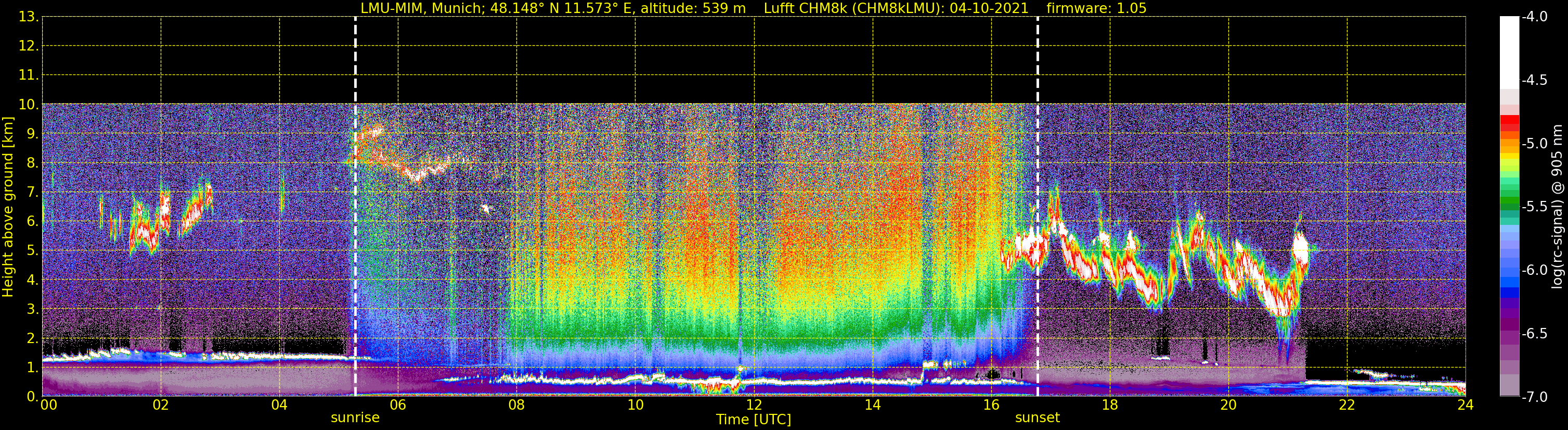The width and height of the screenshot is (1568, 430).
Task: Click time axis tick label '06'
Action: [x=398, y=405]
